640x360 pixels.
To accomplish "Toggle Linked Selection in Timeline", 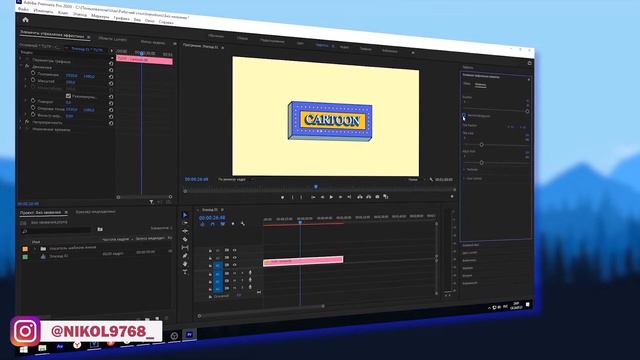I will tap(223, 224).
